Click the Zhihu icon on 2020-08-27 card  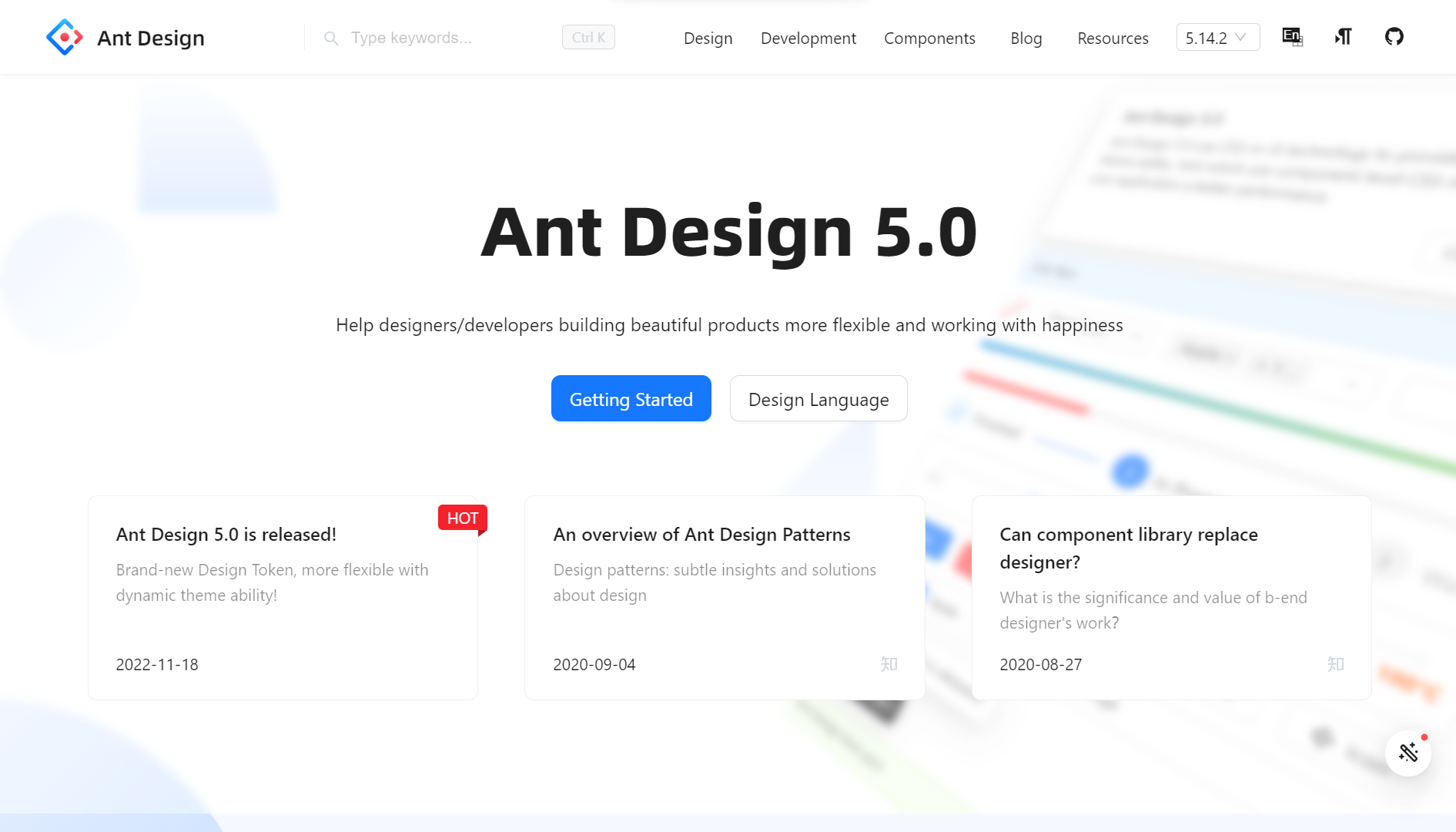point(1336,664)
